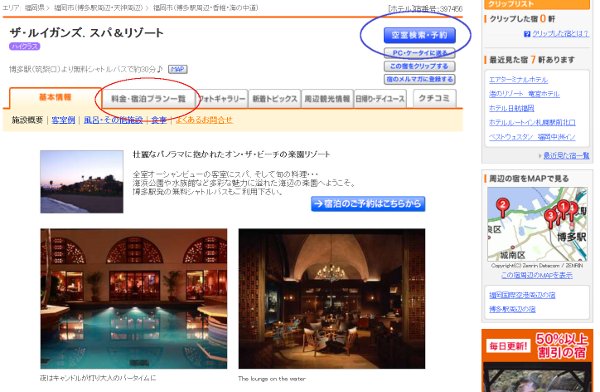Open the small MAP icon beside access text

click(x=178, y=69)
